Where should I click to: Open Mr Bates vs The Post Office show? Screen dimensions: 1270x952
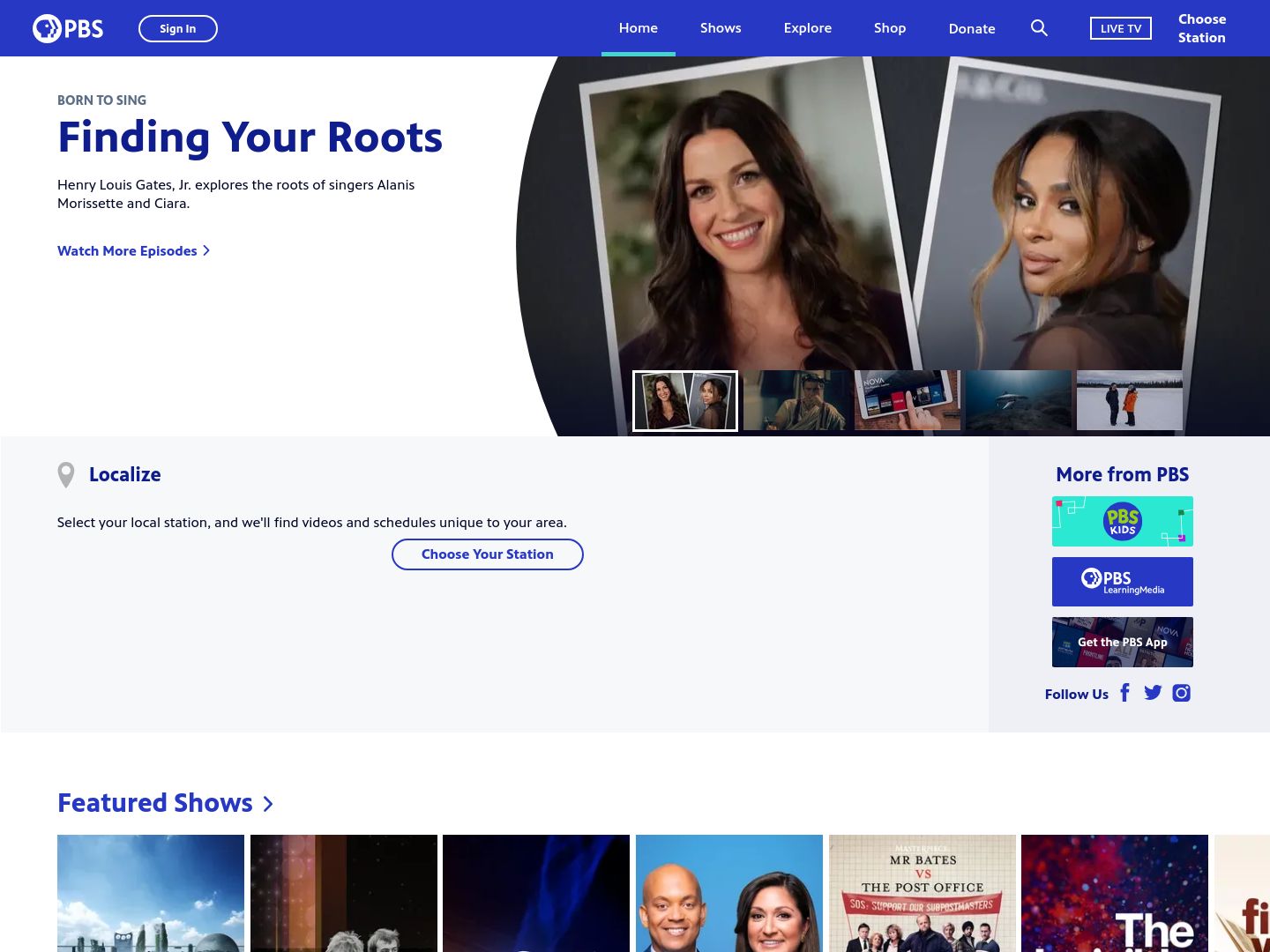point(923,893)
